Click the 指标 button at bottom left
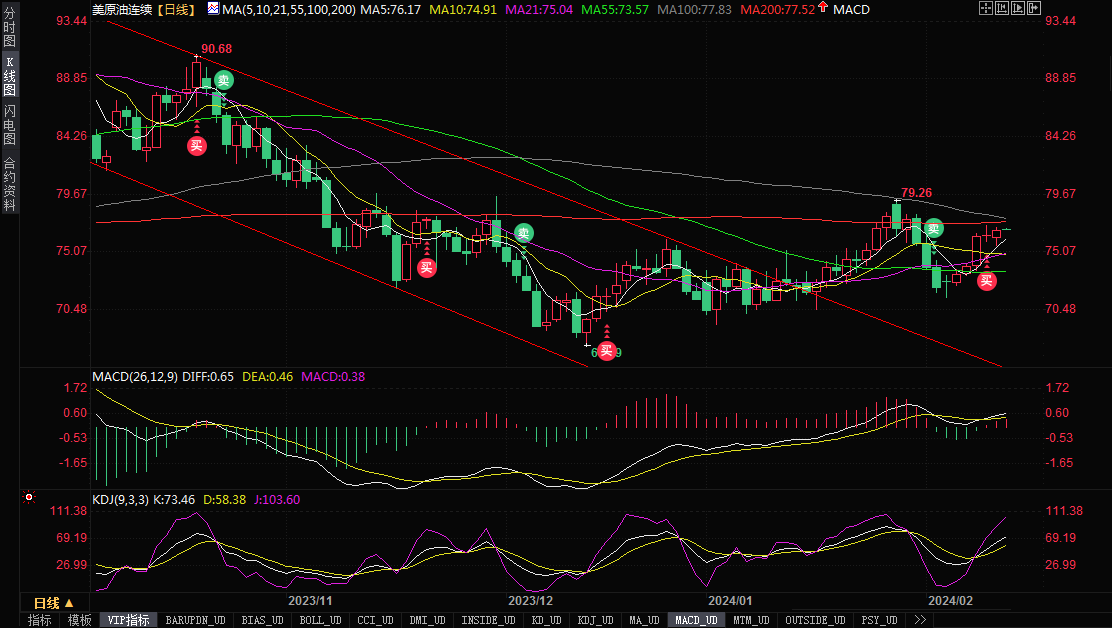Screen dimensions: 1112x628 [39, 620]
